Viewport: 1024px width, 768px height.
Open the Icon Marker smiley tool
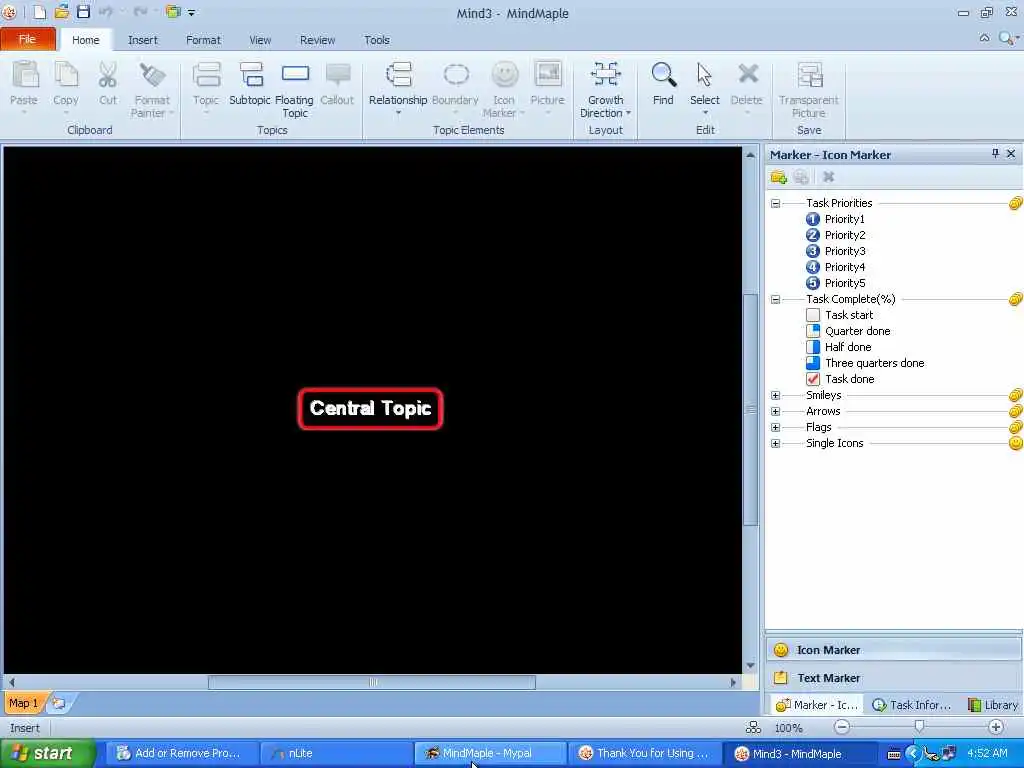pos(504,76)
